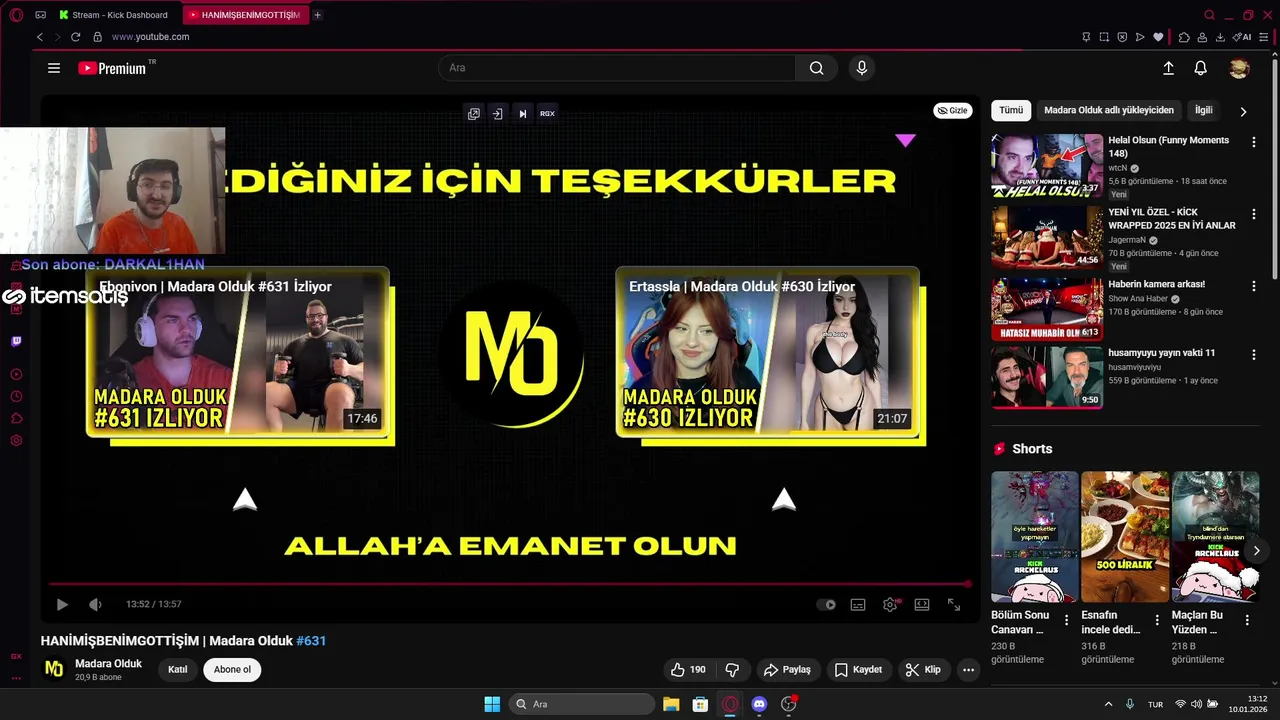This screenshot has width=1280, height=720.
Task: Open Discord from the taskbar
Action: point(759,704)
